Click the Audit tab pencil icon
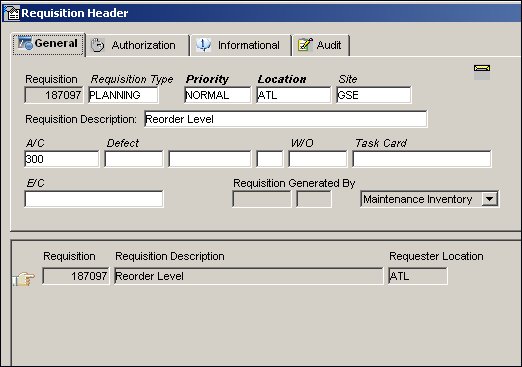 click(x=305, y=45)
